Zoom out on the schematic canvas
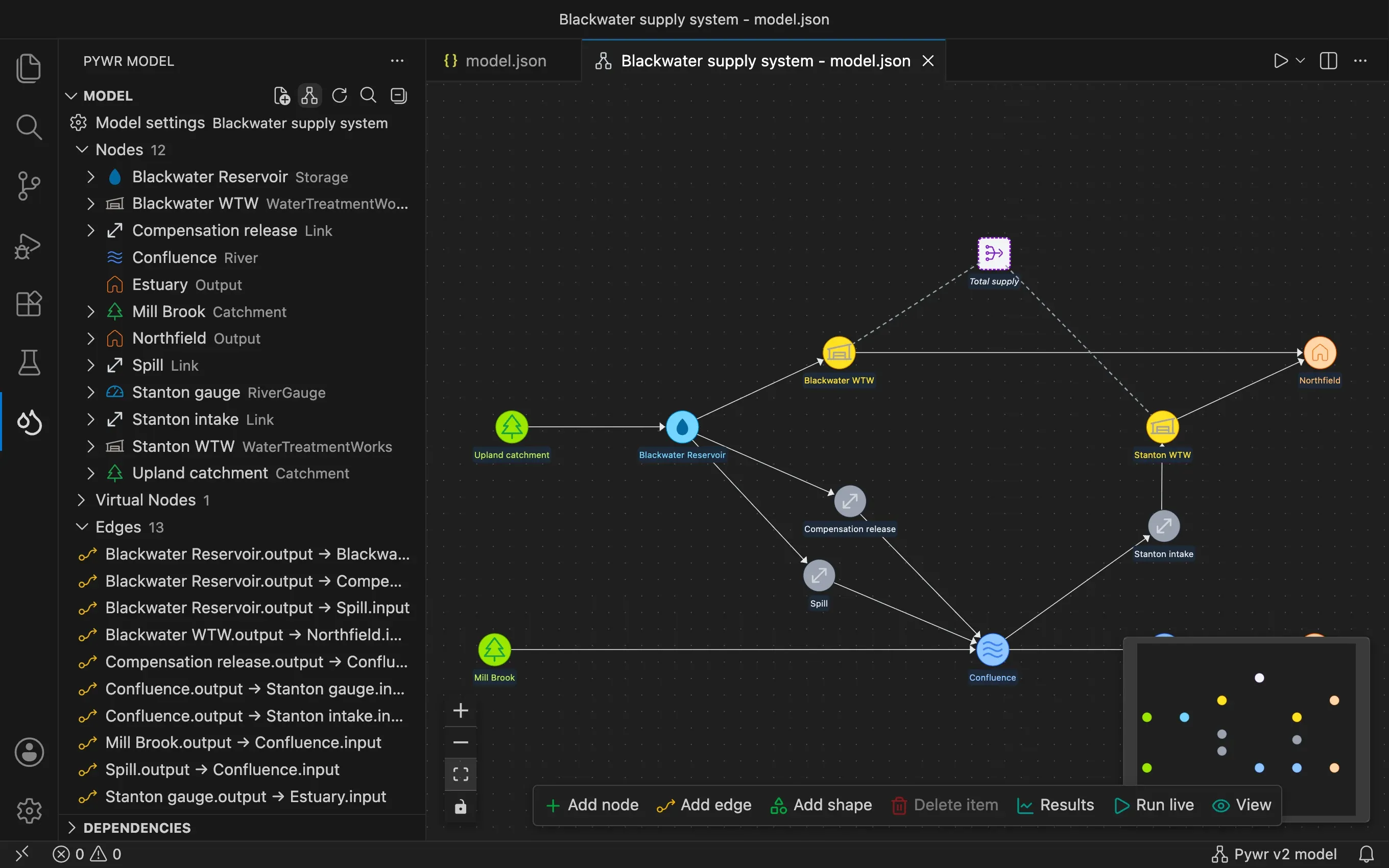The height and width of the screenshot is (868, 1389). 460,742
